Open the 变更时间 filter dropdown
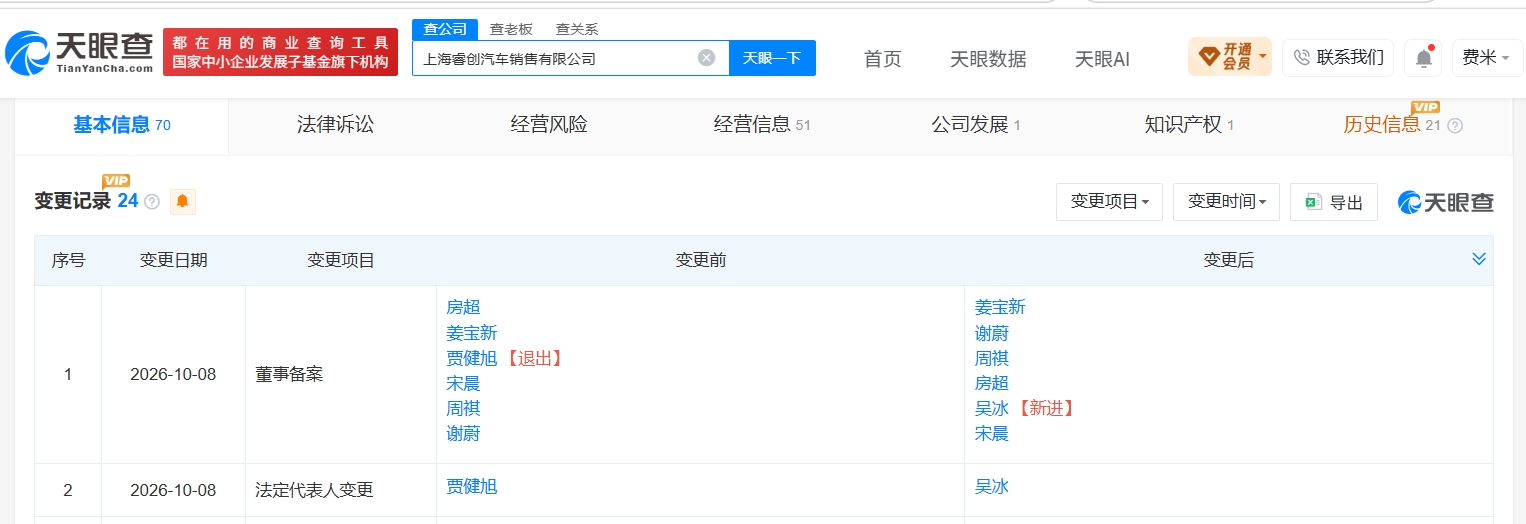The width and height of the screenshot is (1526, 524). click(1227, 202)
